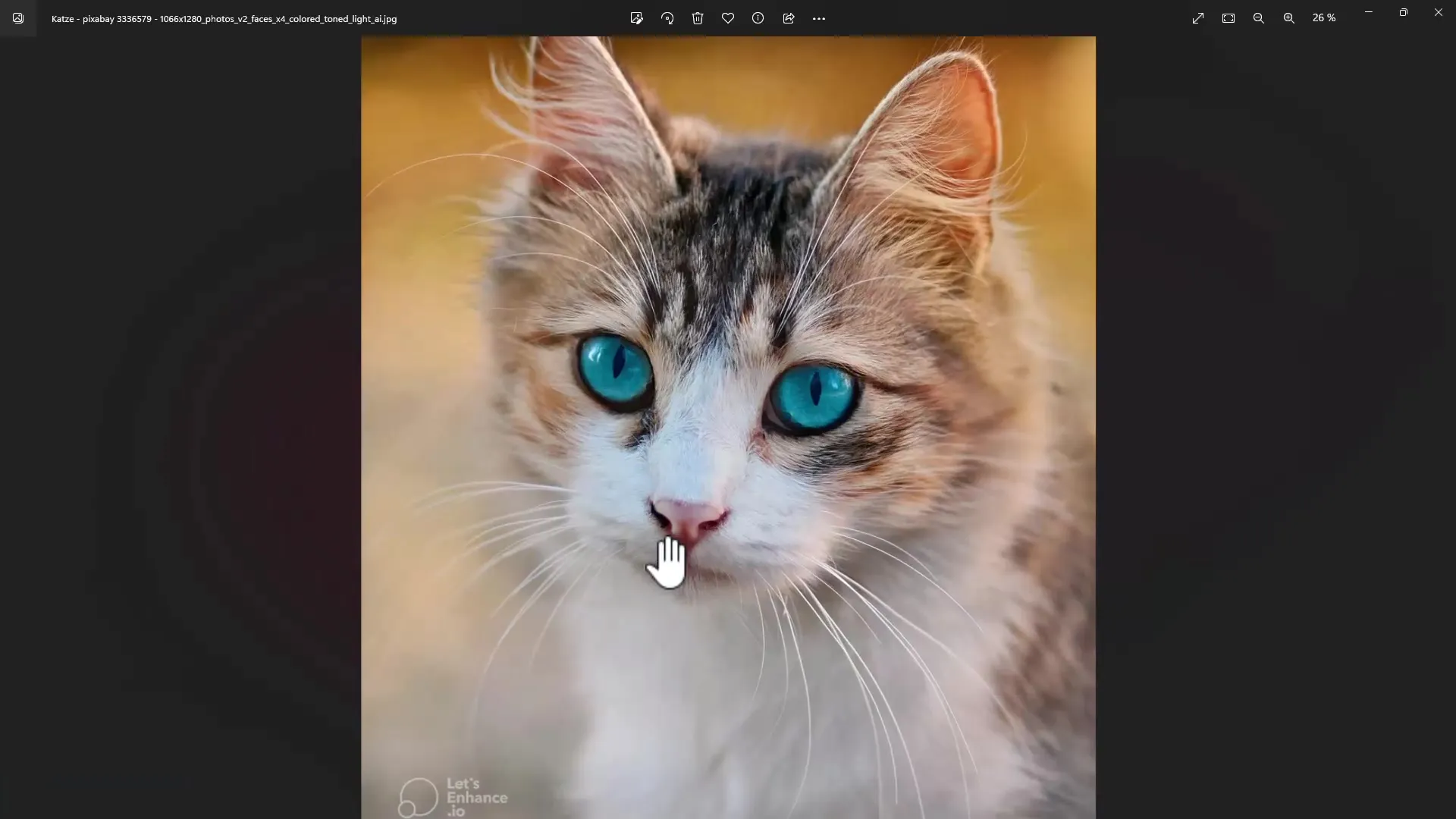Zoom out with magnifier minus
Viewport: 1456px width, 819px height.
[1259, 18]
